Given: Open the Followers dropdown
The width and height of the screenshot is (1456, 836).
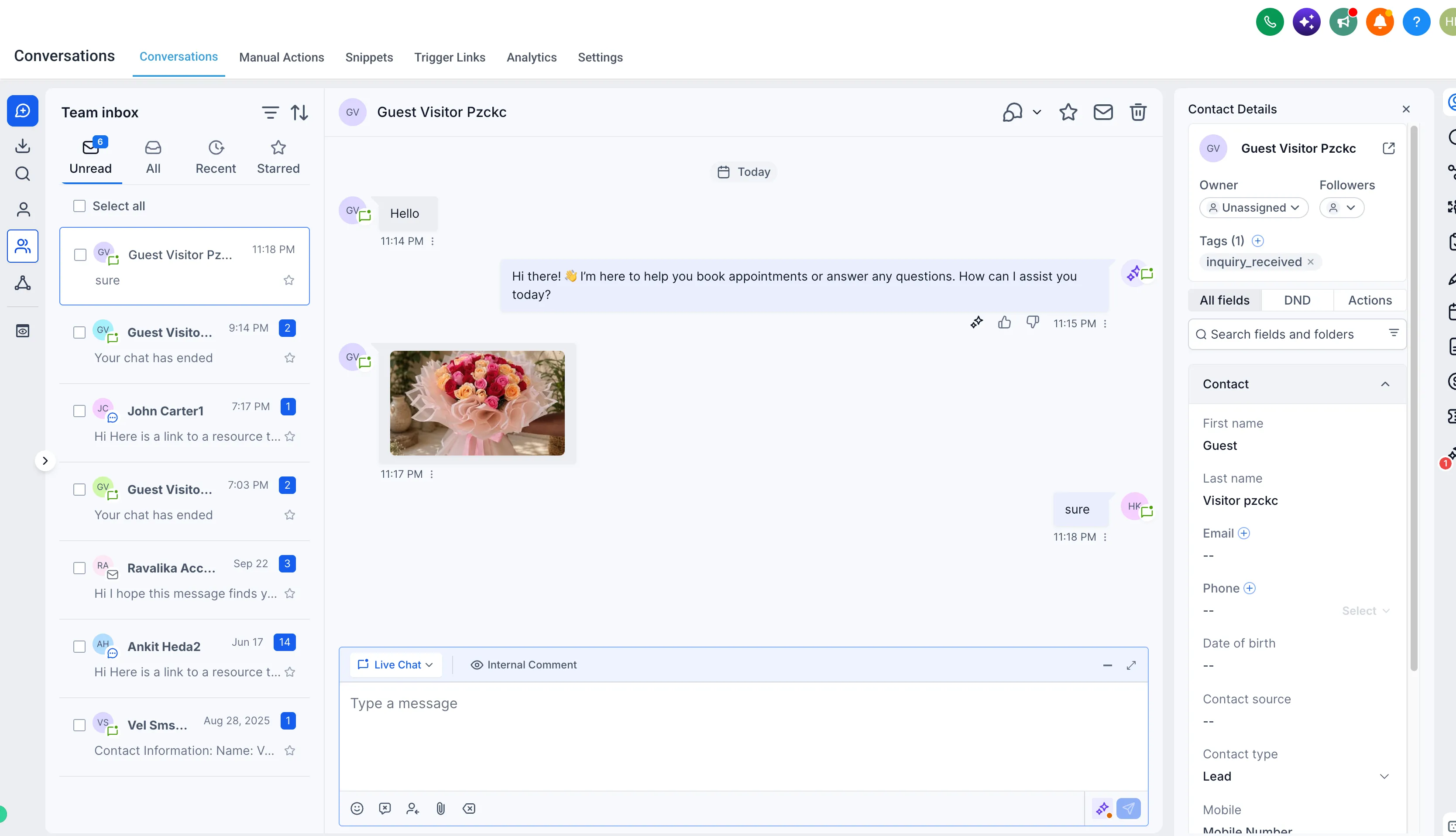Looking at the screenshot, I should pyautogui.click(x=1341, y=208).
